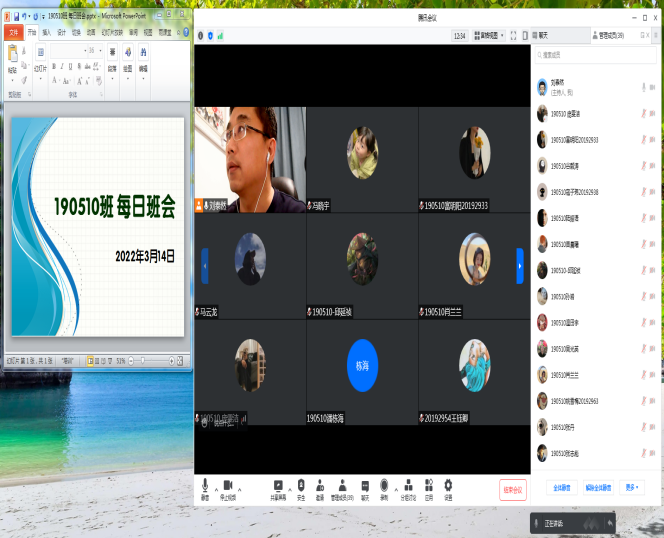The height and width of the screenshot is (538, 664).
Task: Open the Insert tab in PowerPoint ribbon
Action: pyautogui.click(x=47, y=32)
